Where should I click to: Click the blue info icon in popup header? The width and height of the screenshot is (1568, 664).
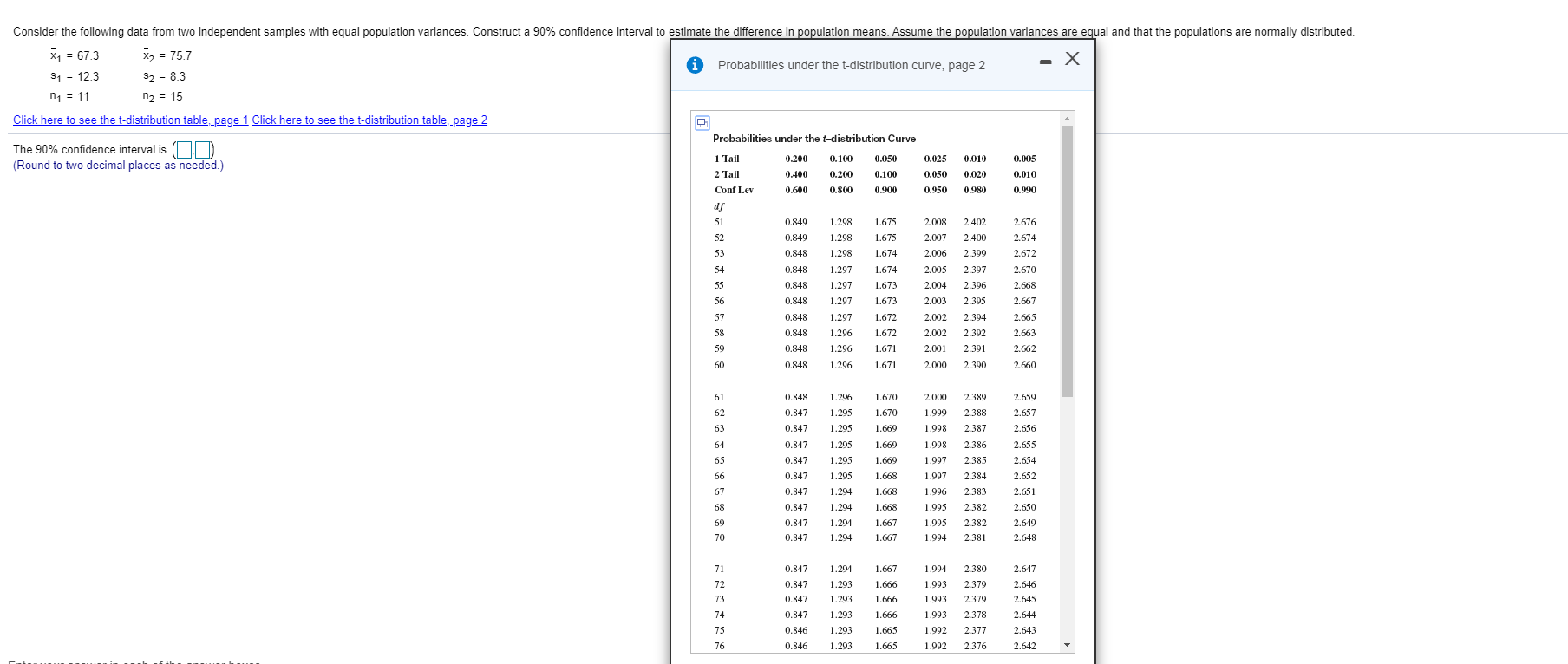[695, 65]
